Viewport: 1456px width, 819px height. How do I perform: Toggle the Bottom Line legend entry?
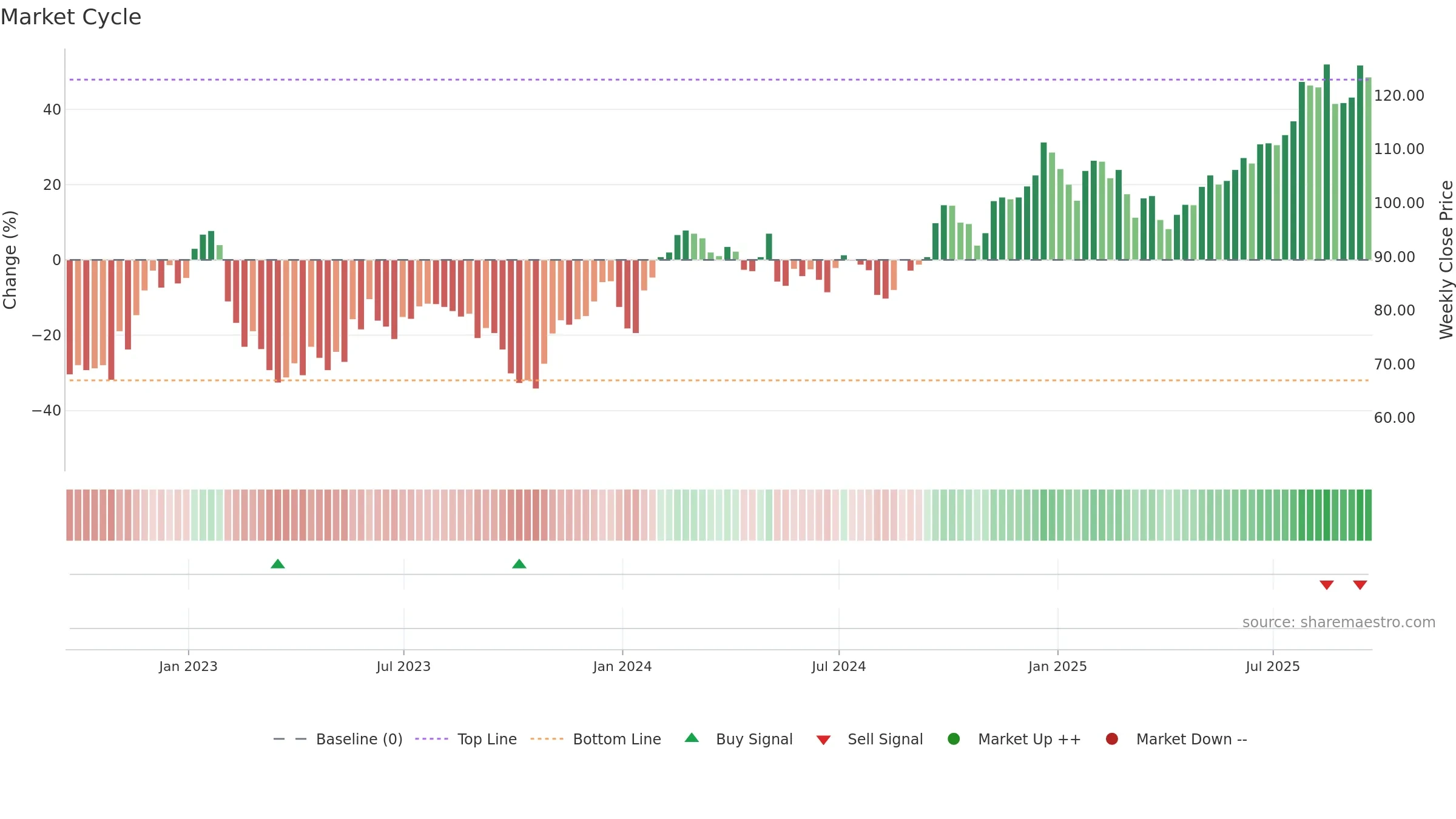tap(596, 739)
